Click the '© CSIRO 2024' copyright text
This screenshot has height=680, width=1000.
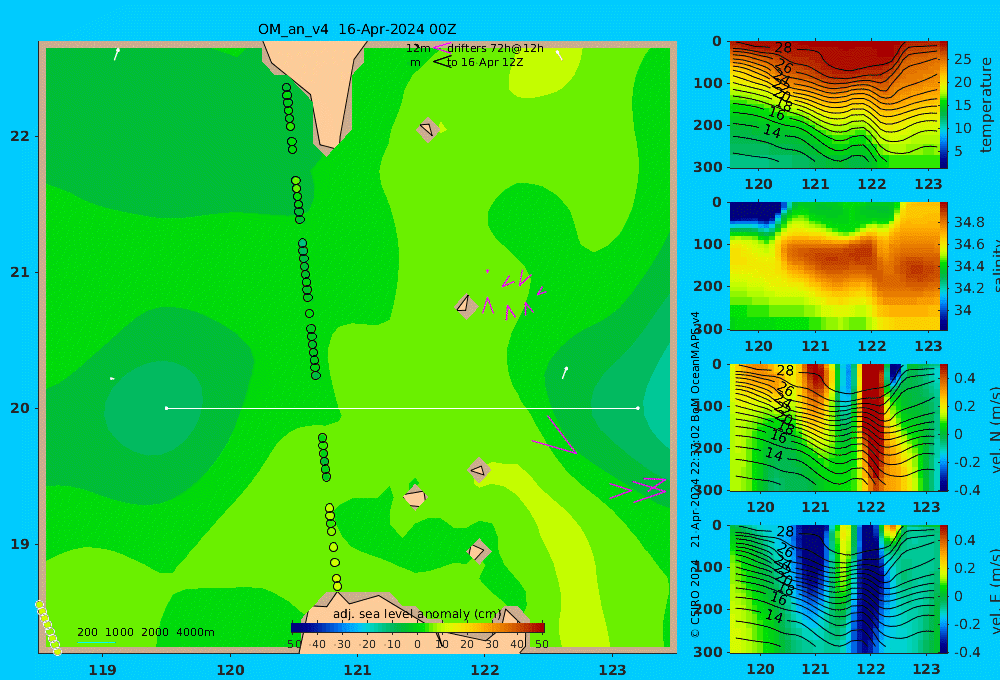[695, 598]
